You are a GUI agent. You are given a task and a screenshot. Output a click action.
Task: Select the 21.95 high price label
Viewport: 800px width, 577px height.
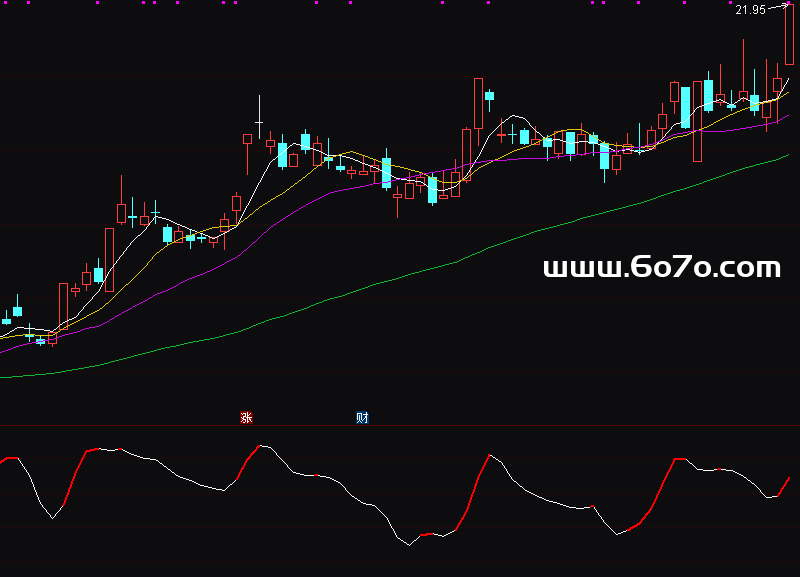[749, 10]
